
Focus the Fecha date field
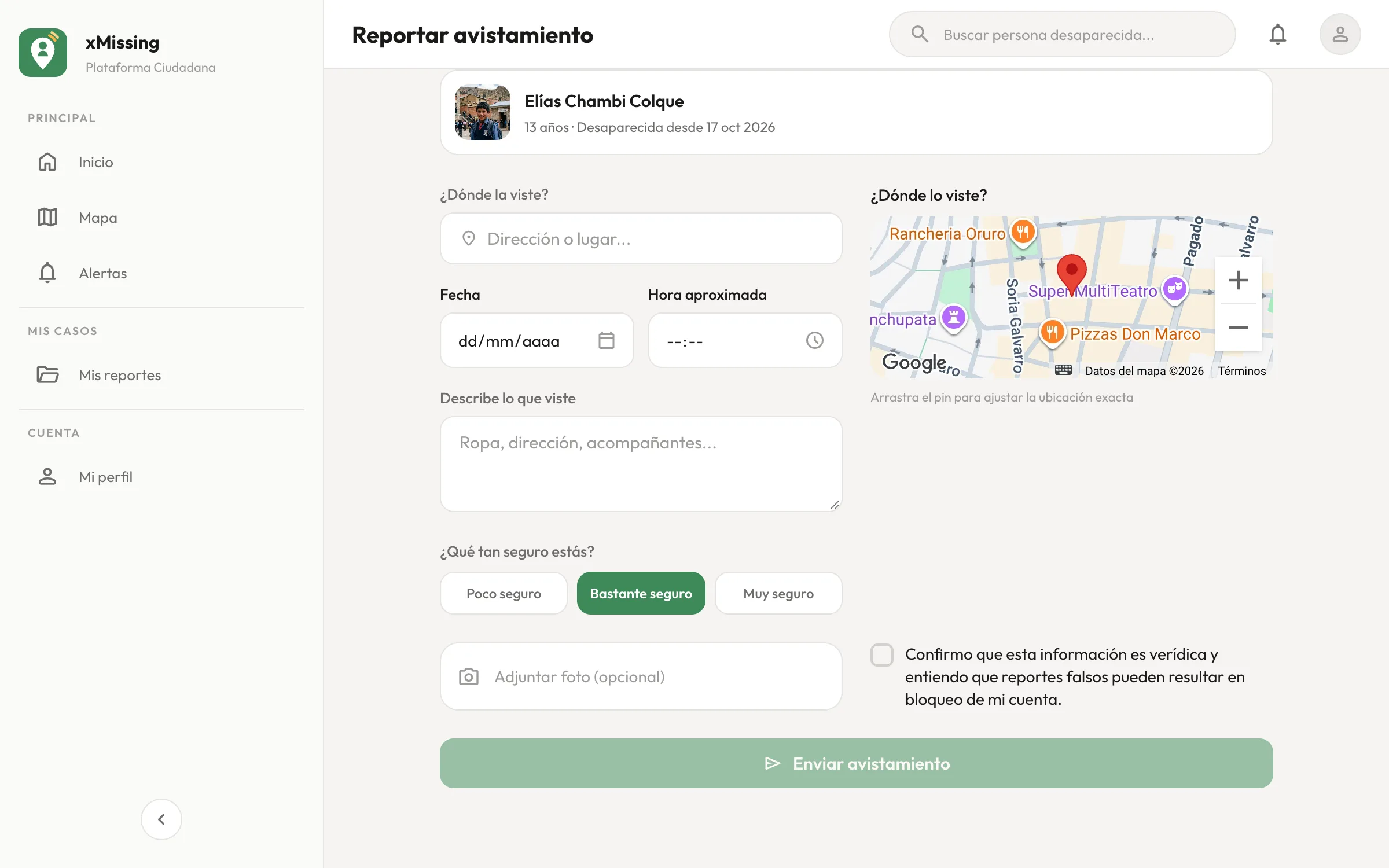coord(537,340)
